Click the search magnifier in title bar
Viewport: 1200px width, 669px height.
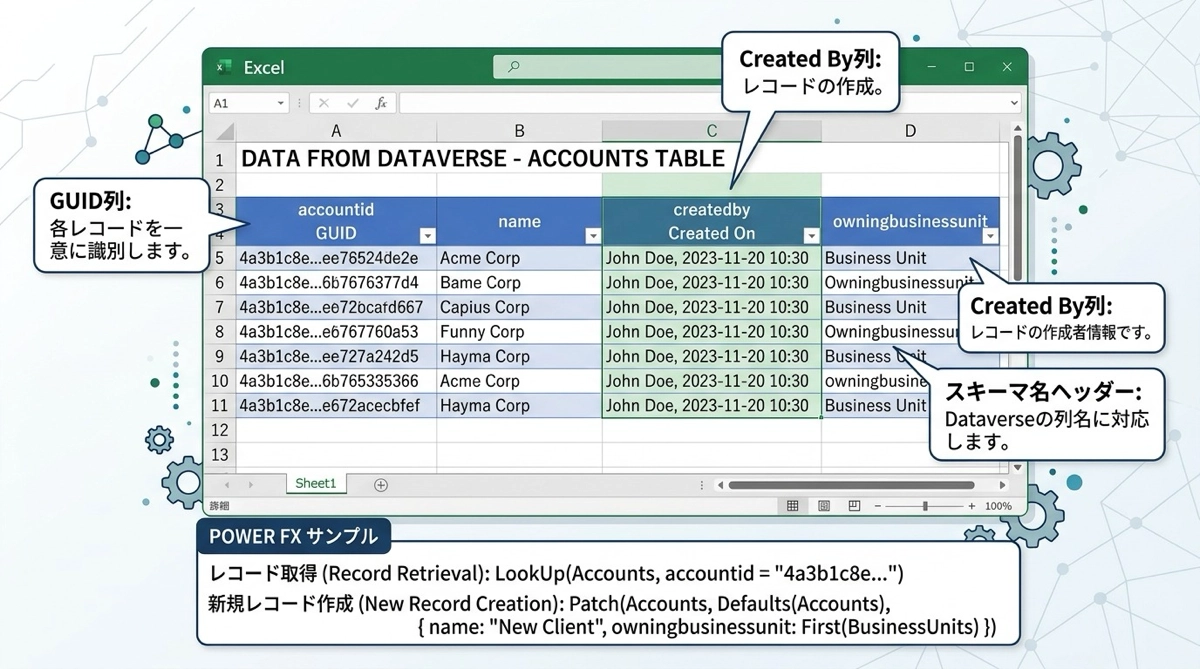(514, 67)
